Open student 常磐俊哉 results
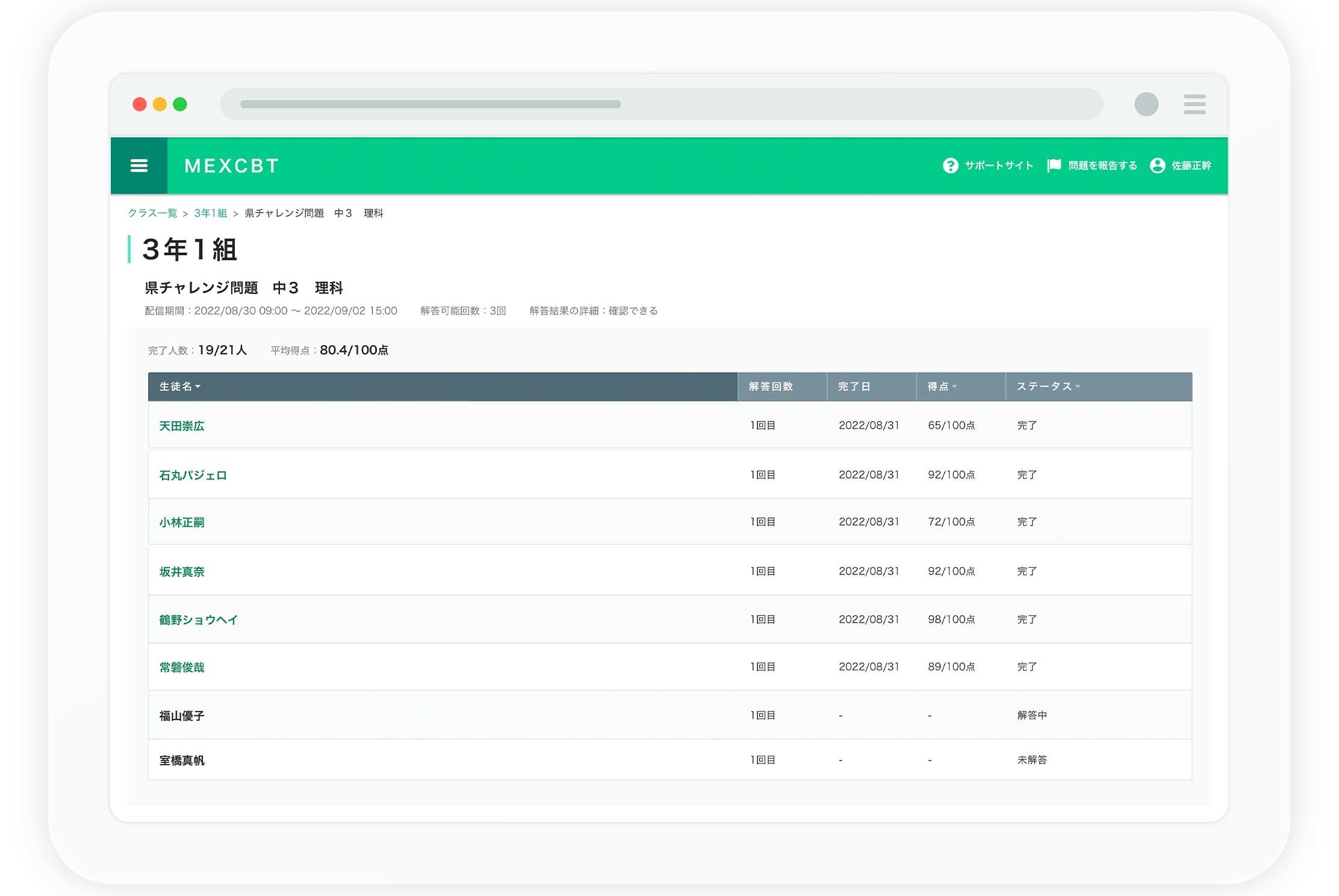The image size is (1339, 896). click(182, 667)
